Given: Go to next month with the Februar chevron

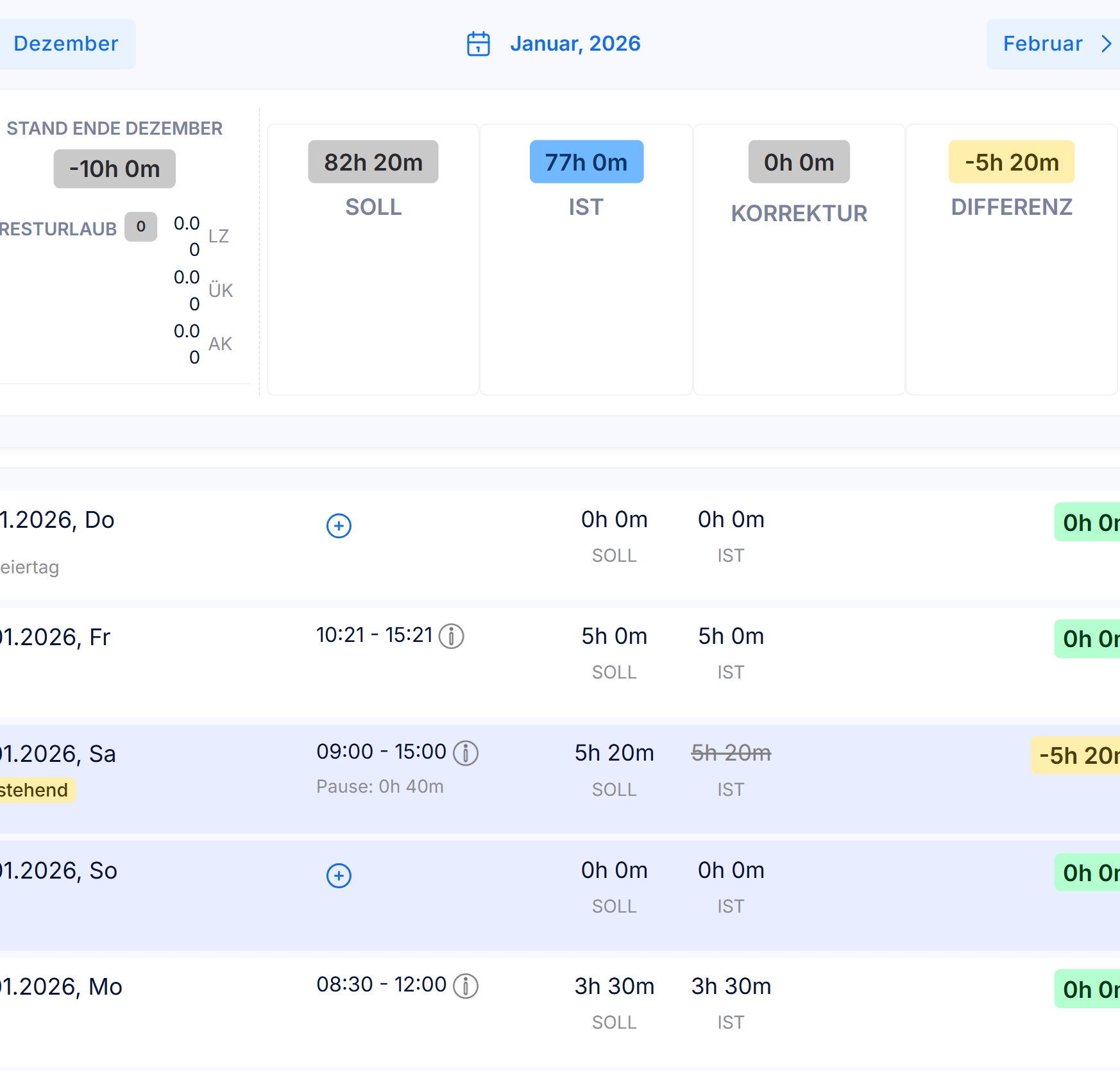Looking at the screenshot, I should coord(1106,44).
